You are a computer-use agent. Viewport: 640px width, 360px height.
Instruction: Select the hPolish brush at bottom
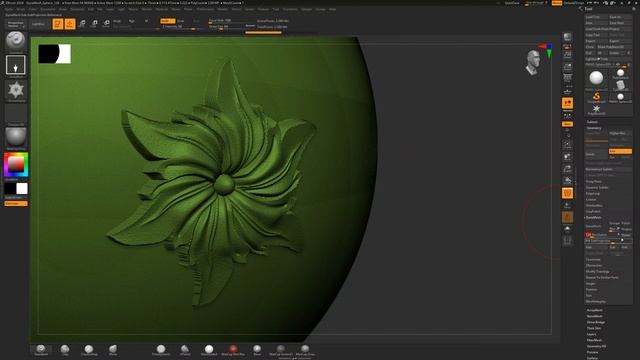(x=185, y=350)
